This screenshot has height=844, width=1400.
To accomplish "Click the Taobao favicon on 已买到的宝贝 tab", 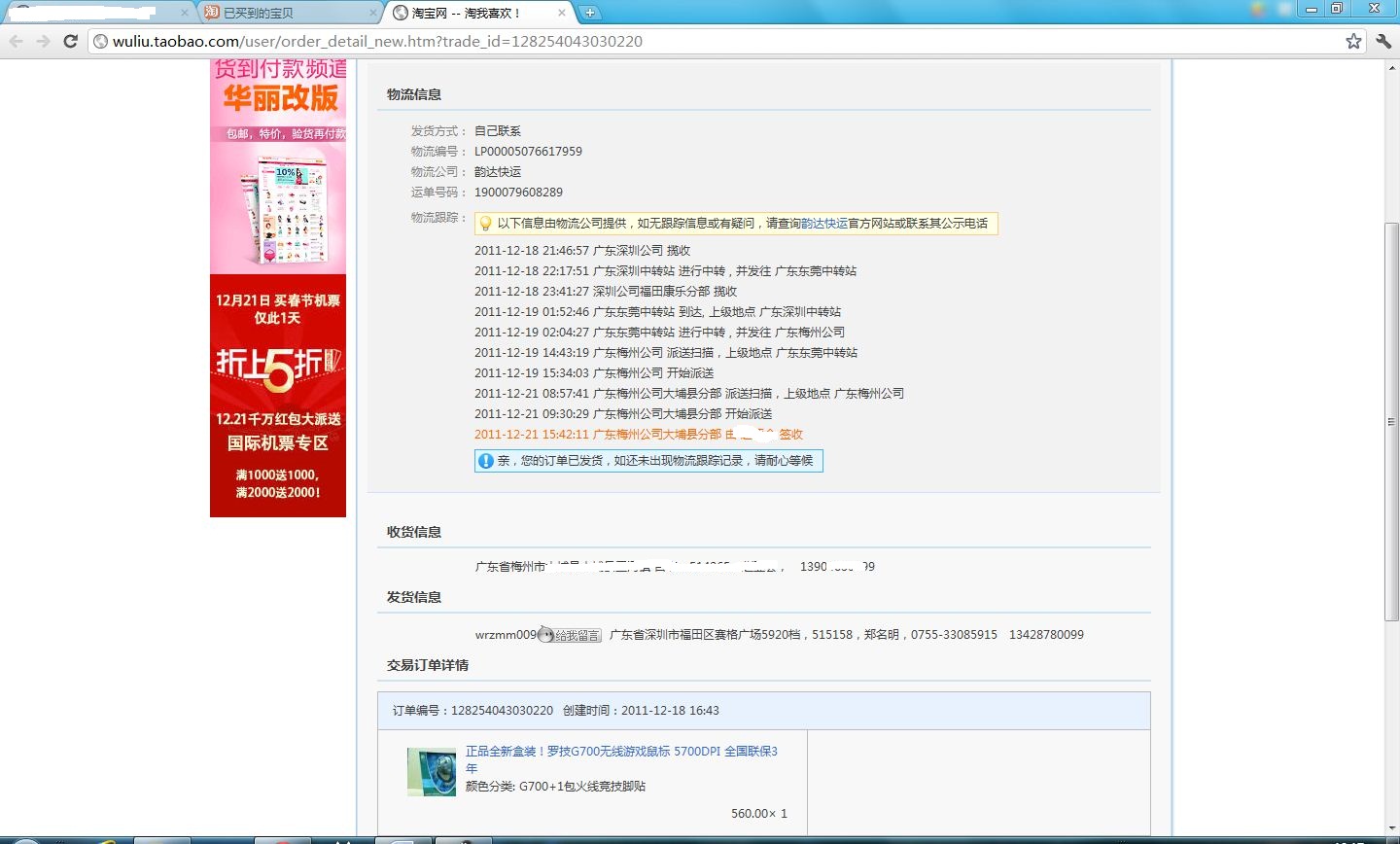I will pos(212,13).
